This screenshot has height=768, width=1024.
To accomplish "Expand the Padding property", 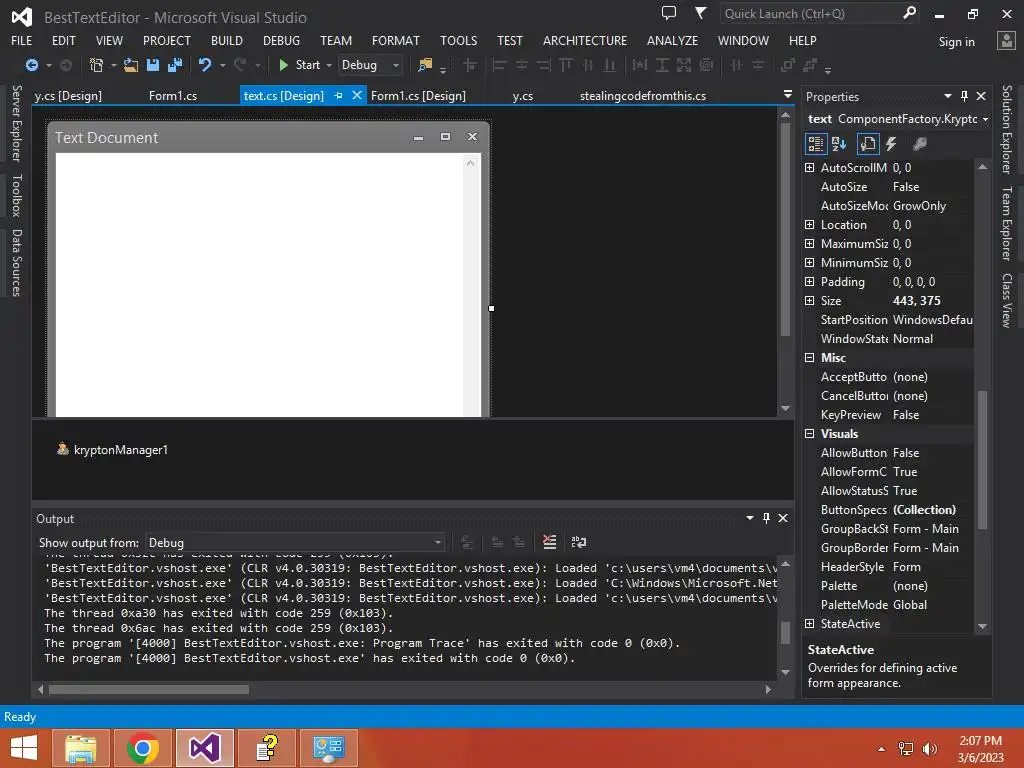I will (810, 281).
